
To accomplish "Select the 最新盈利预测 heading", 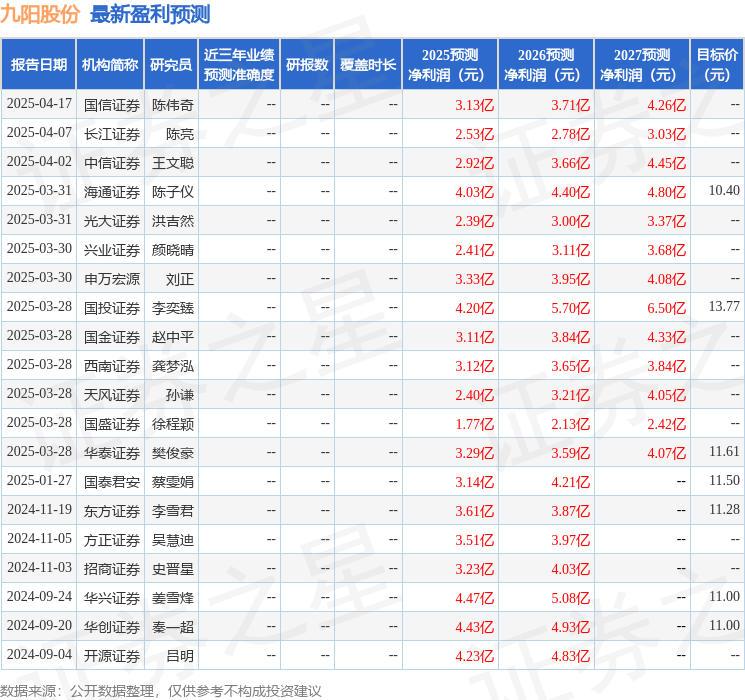I will pyautogui.click(x=150, y=15).
